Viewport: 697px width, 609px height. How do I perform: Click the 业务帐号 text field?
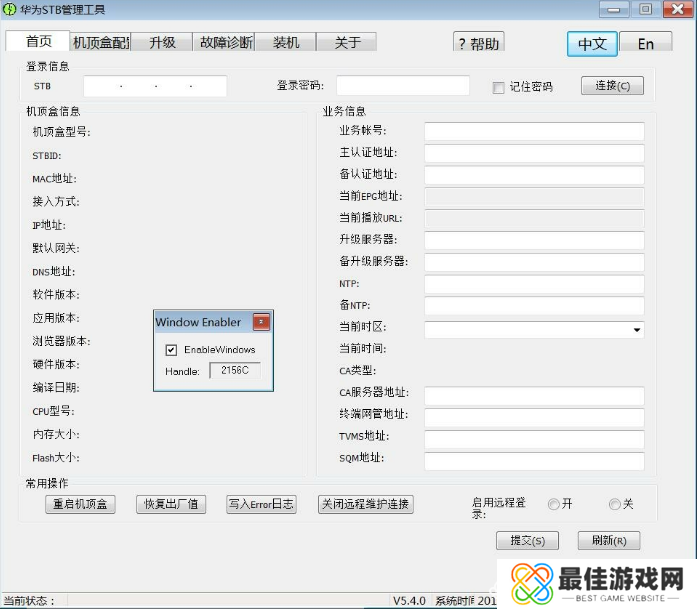point(534,131)
